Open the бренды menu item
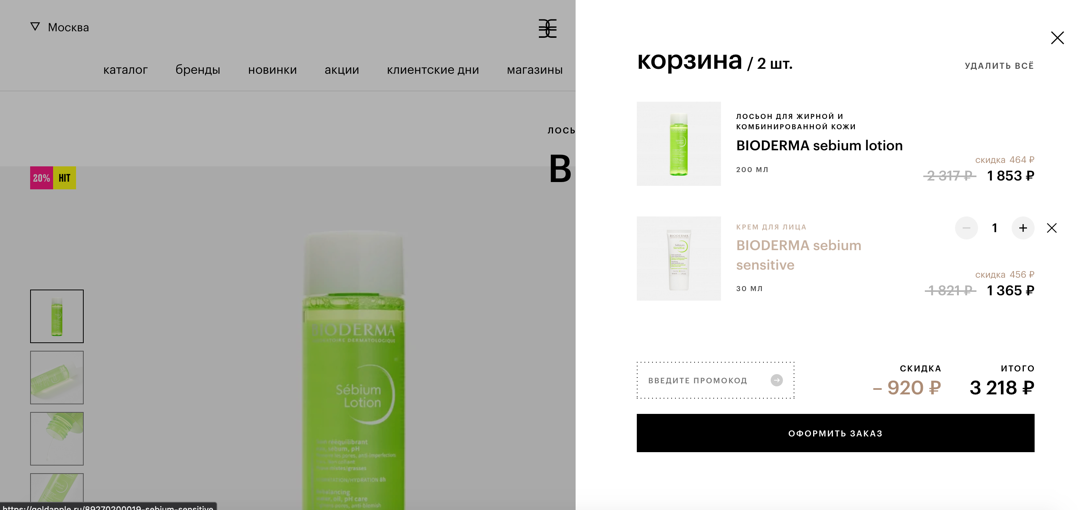The image size is (1089, 510). click(198, 69)
